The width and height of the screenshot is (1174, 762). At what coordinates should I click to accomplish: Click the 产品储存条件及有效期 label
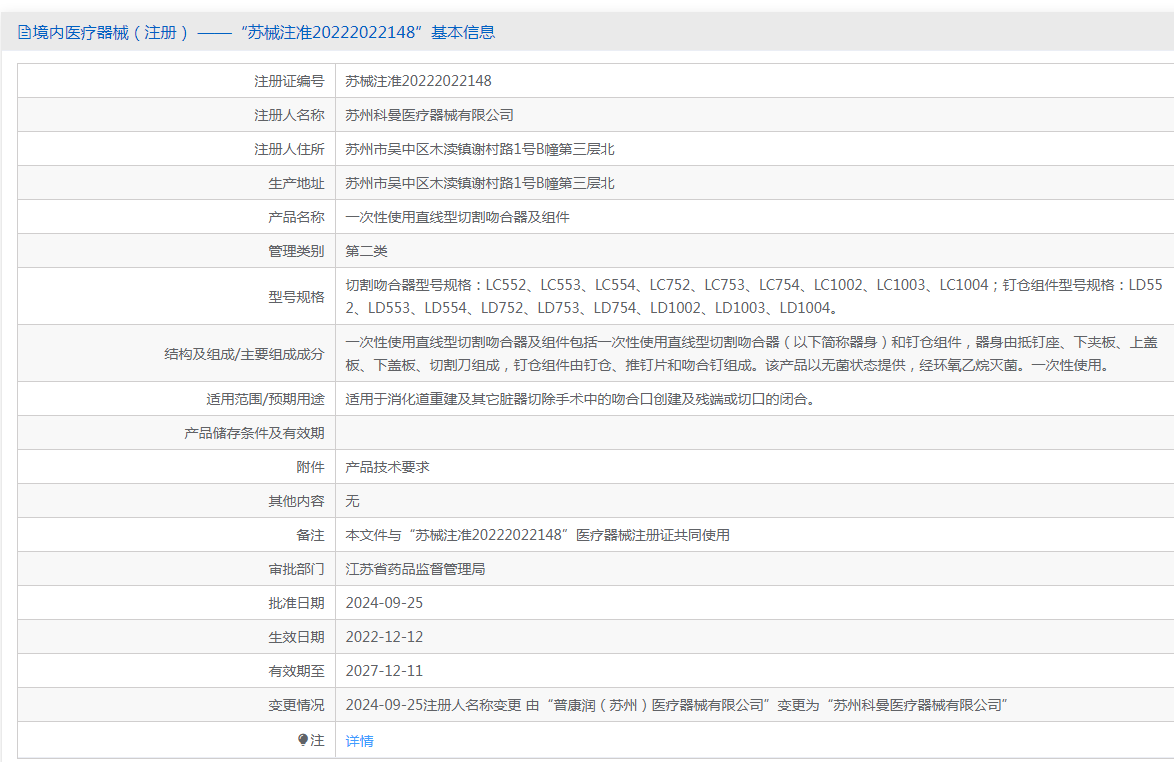tap(255, 433)
